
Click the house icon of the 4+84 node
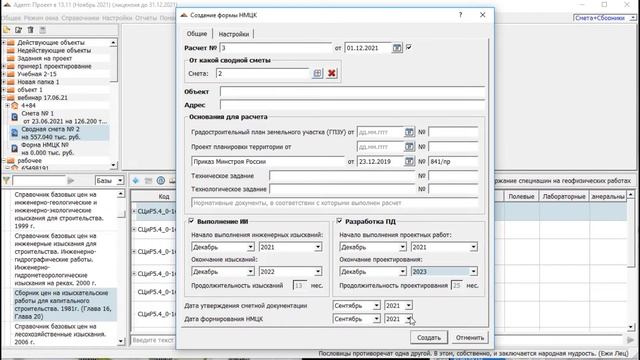tap(15, 105)
